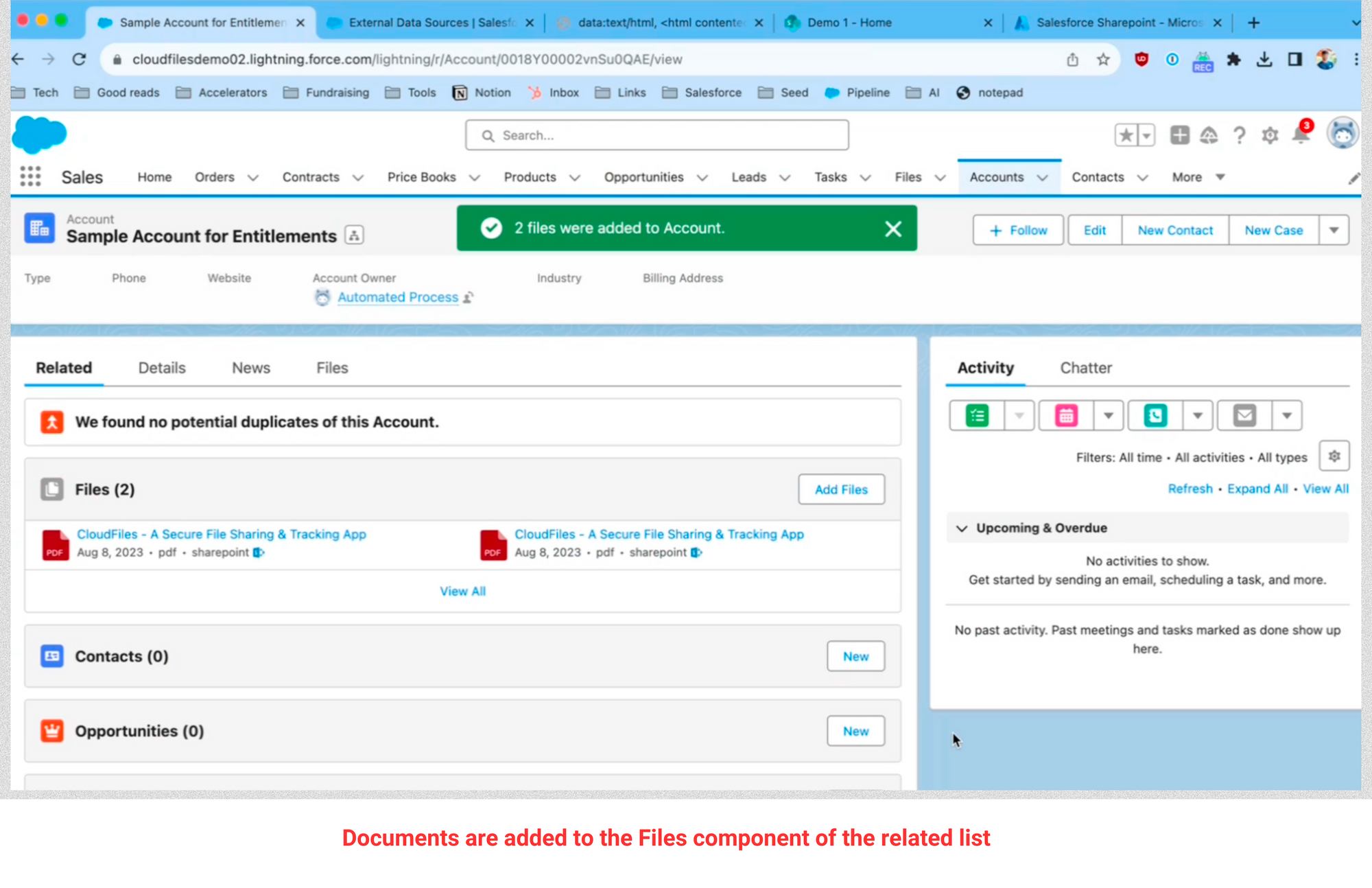Click the CloudFiles PDF thumbnail

coord(54,542)
